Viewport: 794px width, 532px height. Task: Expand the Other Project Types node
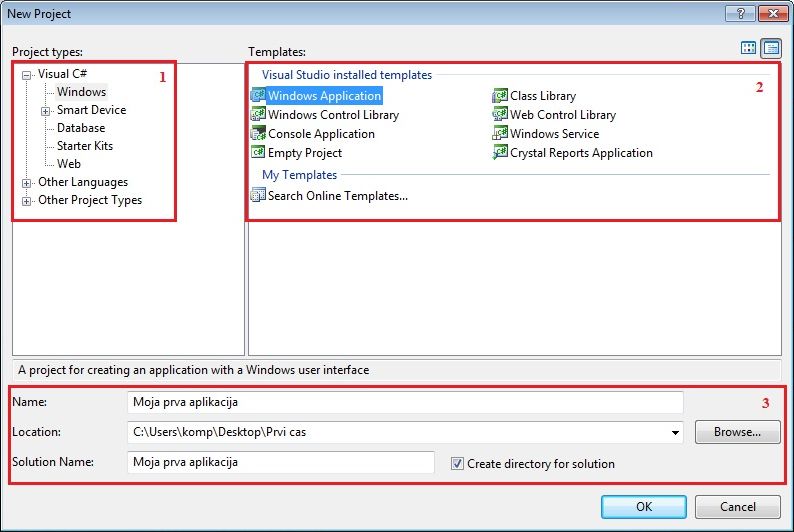[26, 201]
